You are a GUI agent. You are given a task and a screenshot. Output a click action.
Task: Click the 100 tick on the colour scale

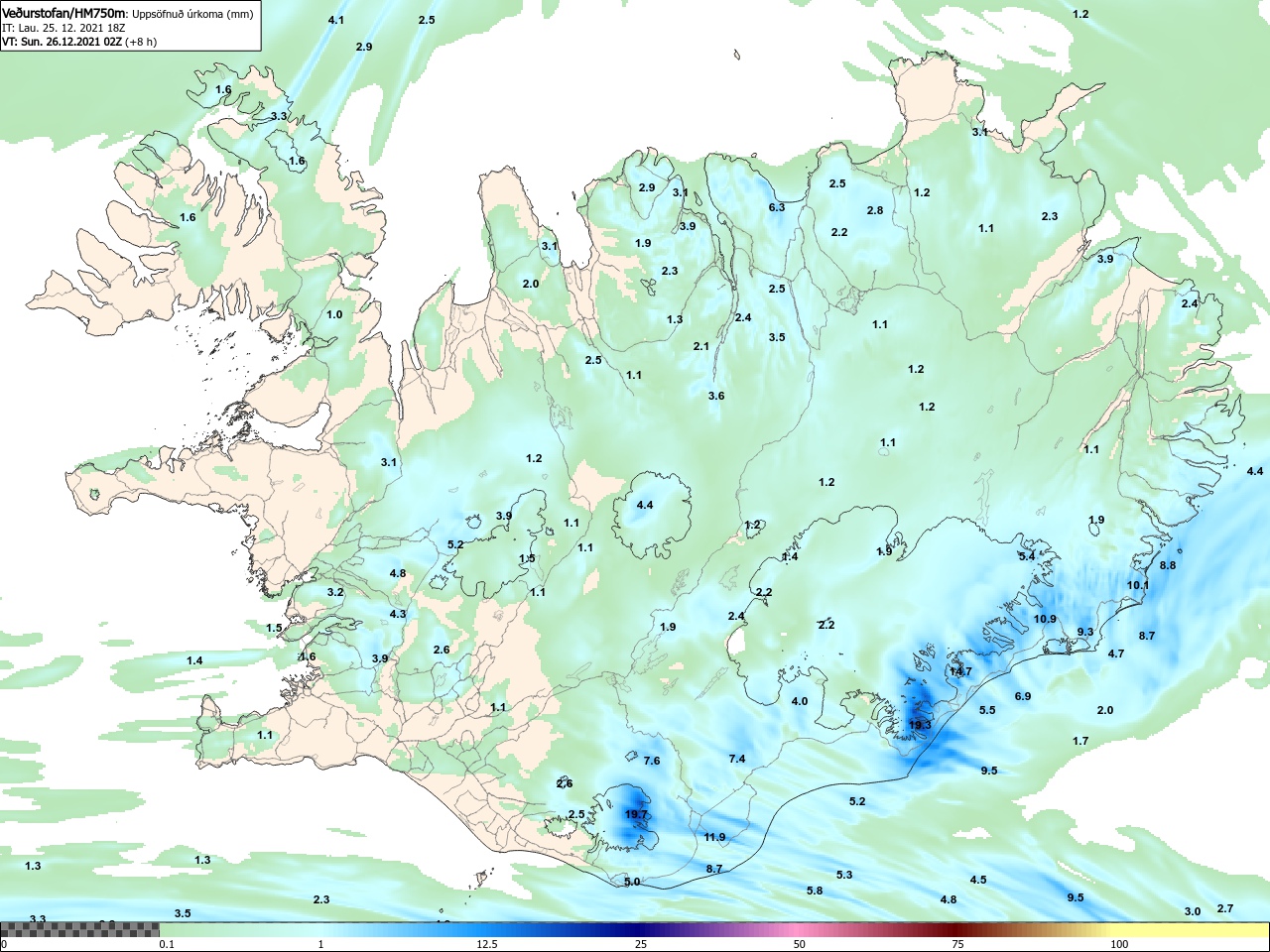[x=1119, y=945]
